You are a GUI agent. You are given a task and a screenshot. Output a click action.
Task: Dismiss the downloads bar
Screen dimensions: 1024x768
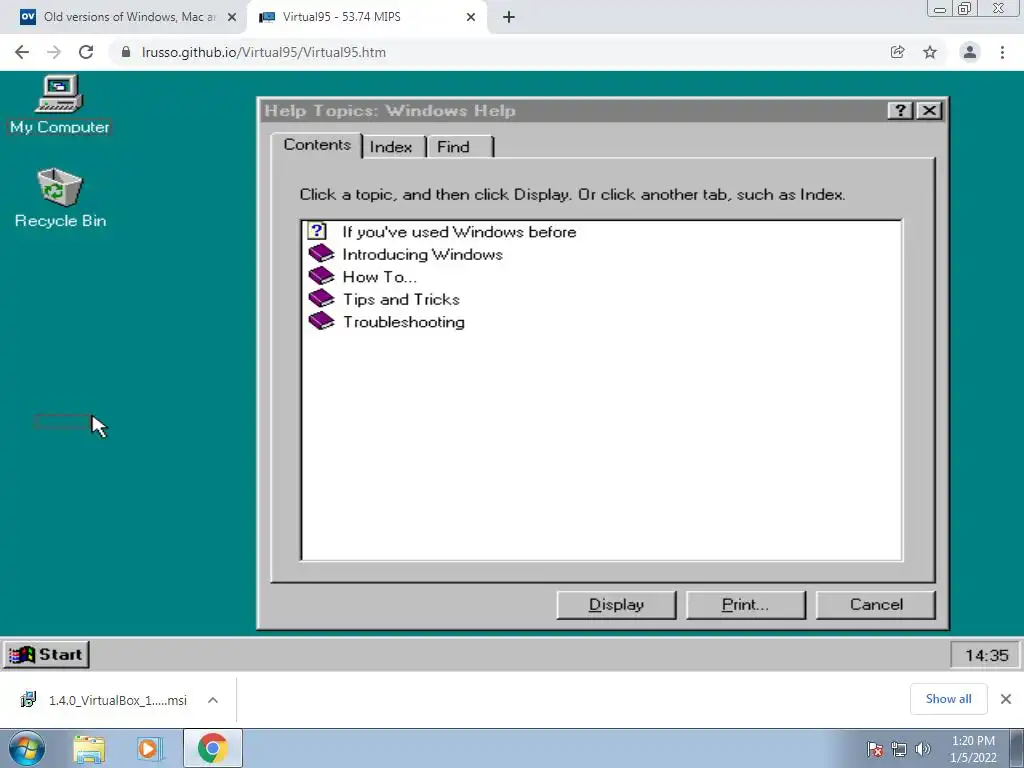tap(1006, 699)
